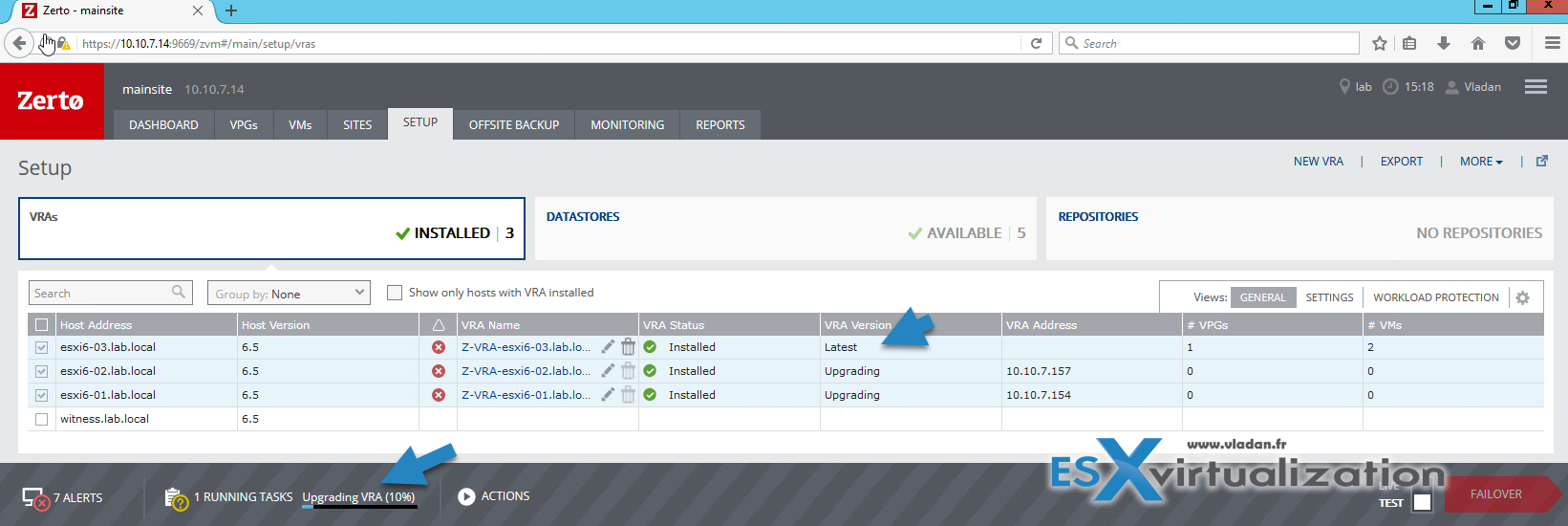Expand the Group by None dropdown
The height and width of the screenshot is (526, 1568).
pyautogui.click(x=289, y=293)
